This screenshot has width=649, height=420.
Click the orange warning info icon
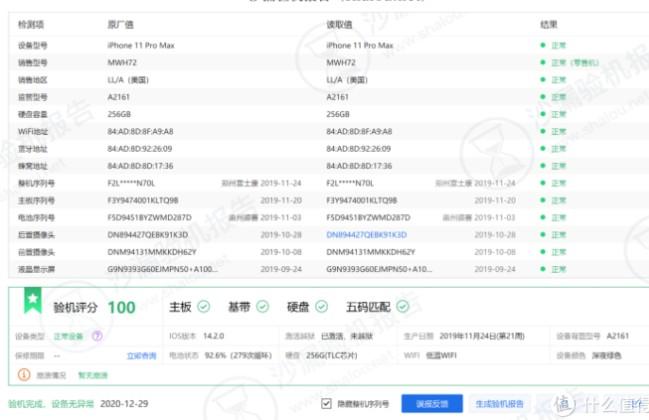(24, 375)
